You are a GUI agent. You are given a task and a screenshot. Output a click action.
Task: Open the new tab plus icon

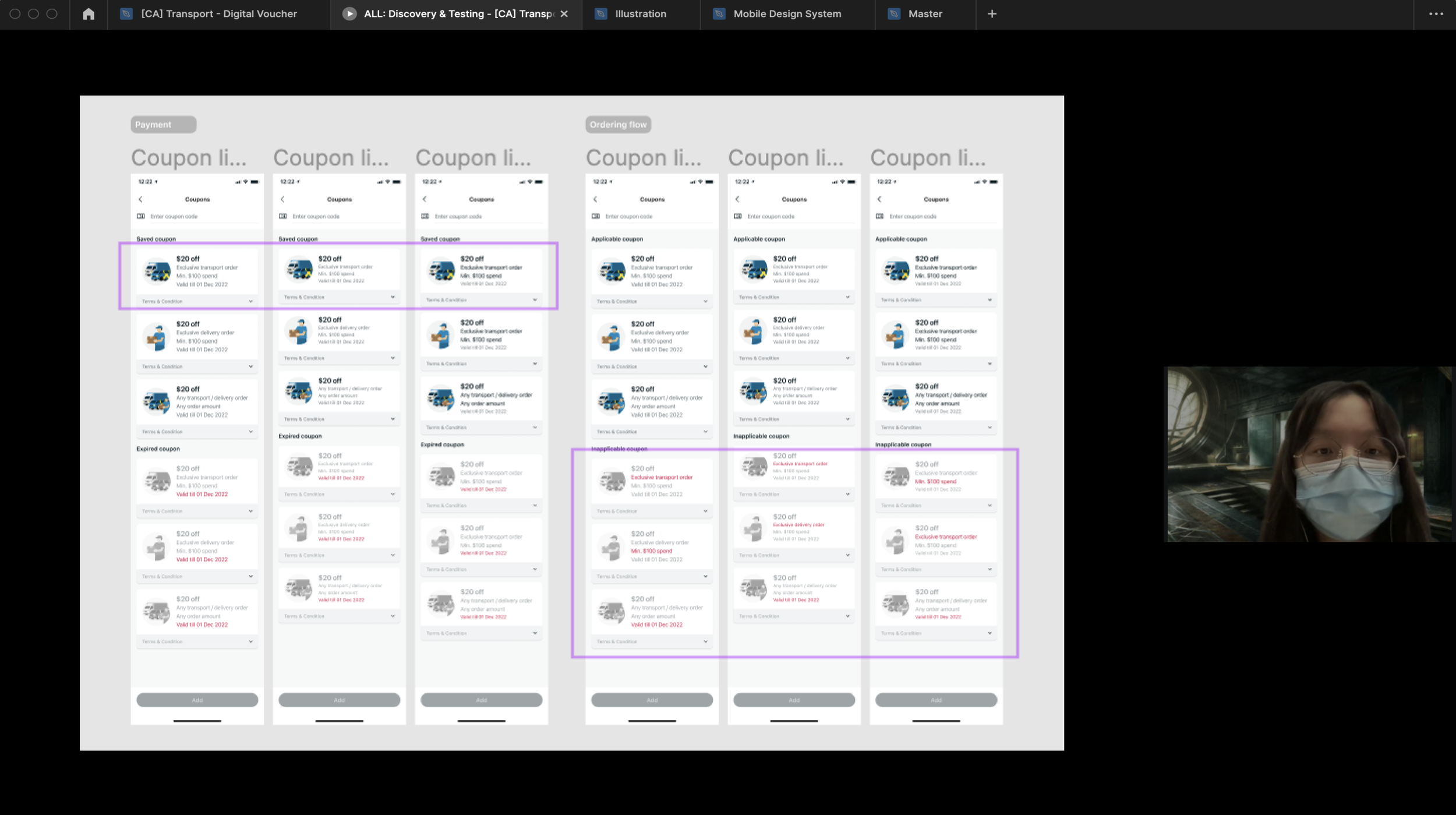992,14
